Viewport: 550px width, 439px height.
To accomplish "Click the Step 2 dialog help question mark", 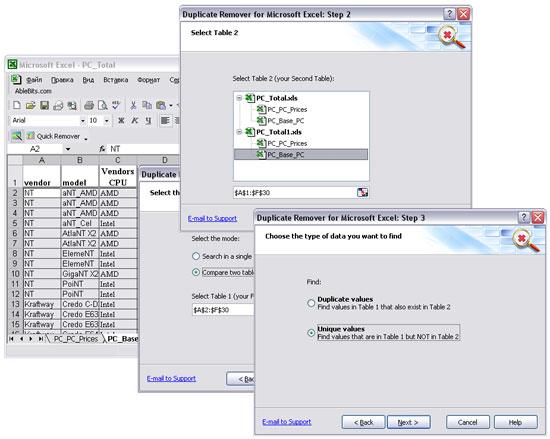I will click(x=449, y=14).
